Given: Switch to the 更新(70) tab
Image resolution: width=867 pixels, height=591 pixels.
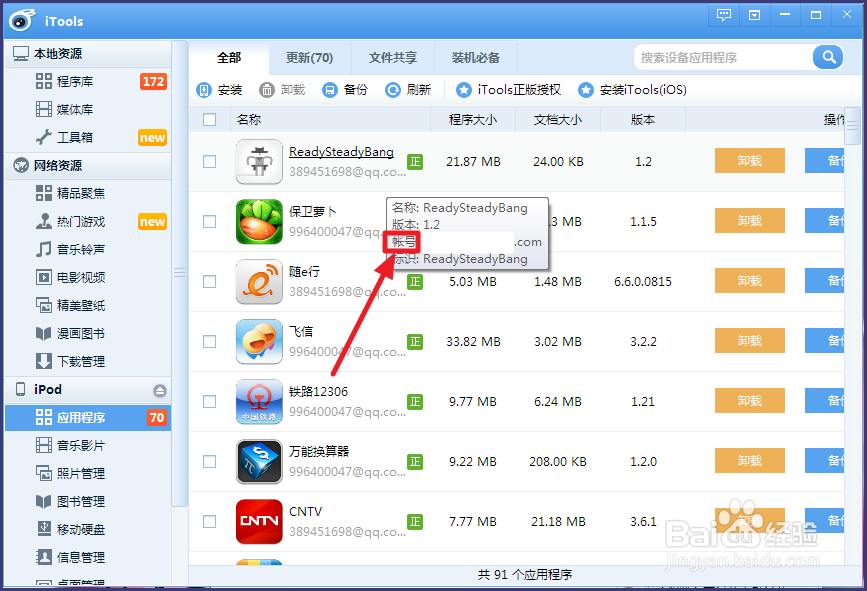Looking at the screenshot, I should click(x=309, y=57).
